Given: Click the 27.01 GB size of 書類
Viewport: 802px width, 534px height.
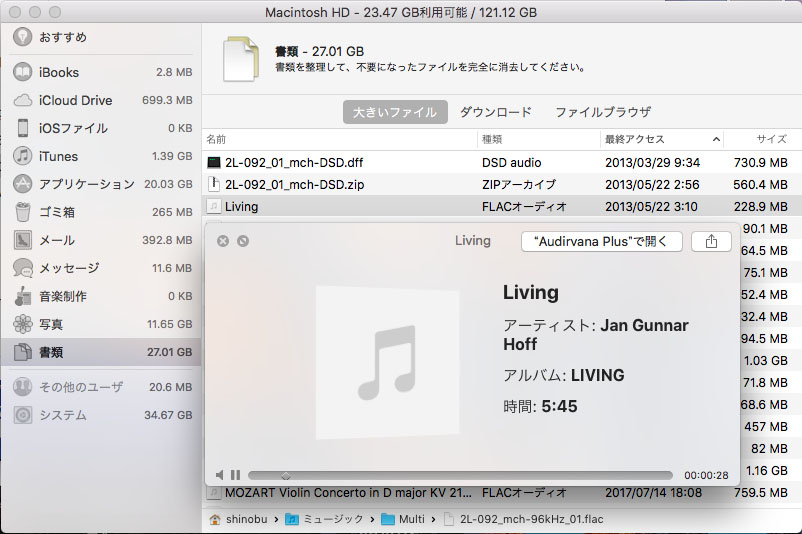Looking at the screenshot, I should [169, 352].
